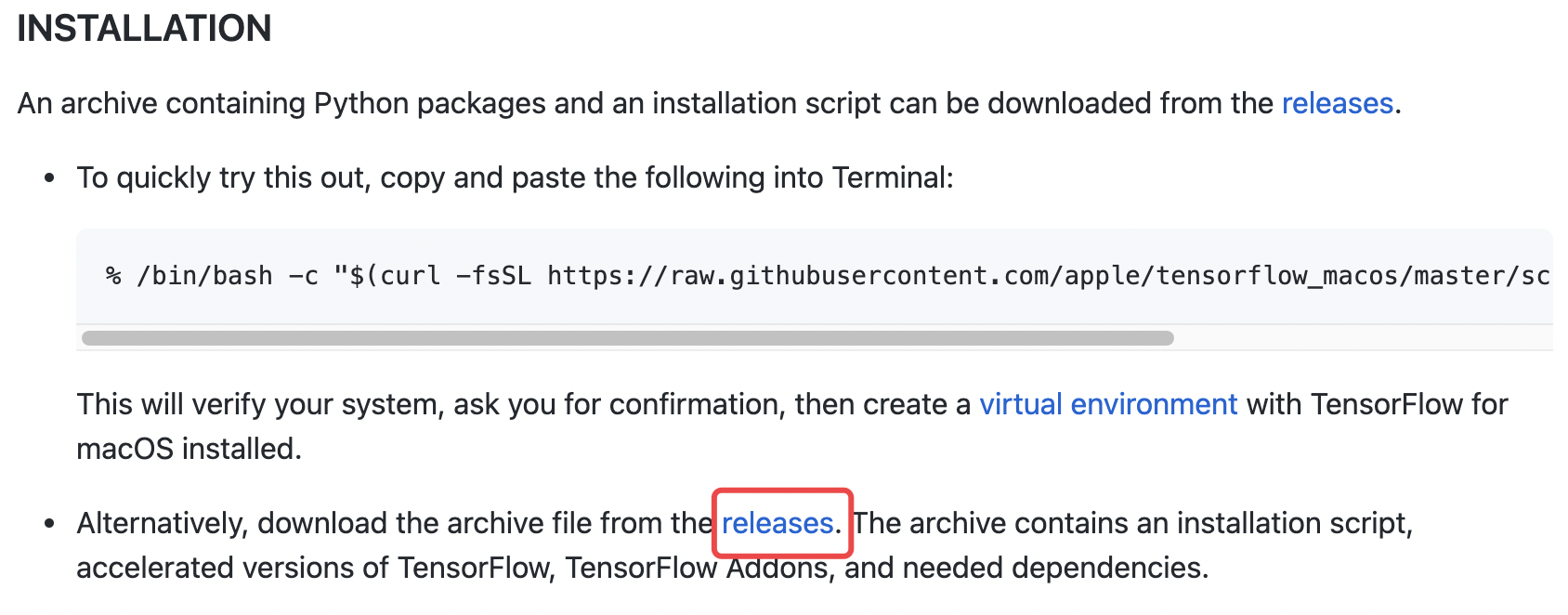Click '/bin/bash' in the terminal command
This screenshot has height=615, width=1568.
click(204, 276)
